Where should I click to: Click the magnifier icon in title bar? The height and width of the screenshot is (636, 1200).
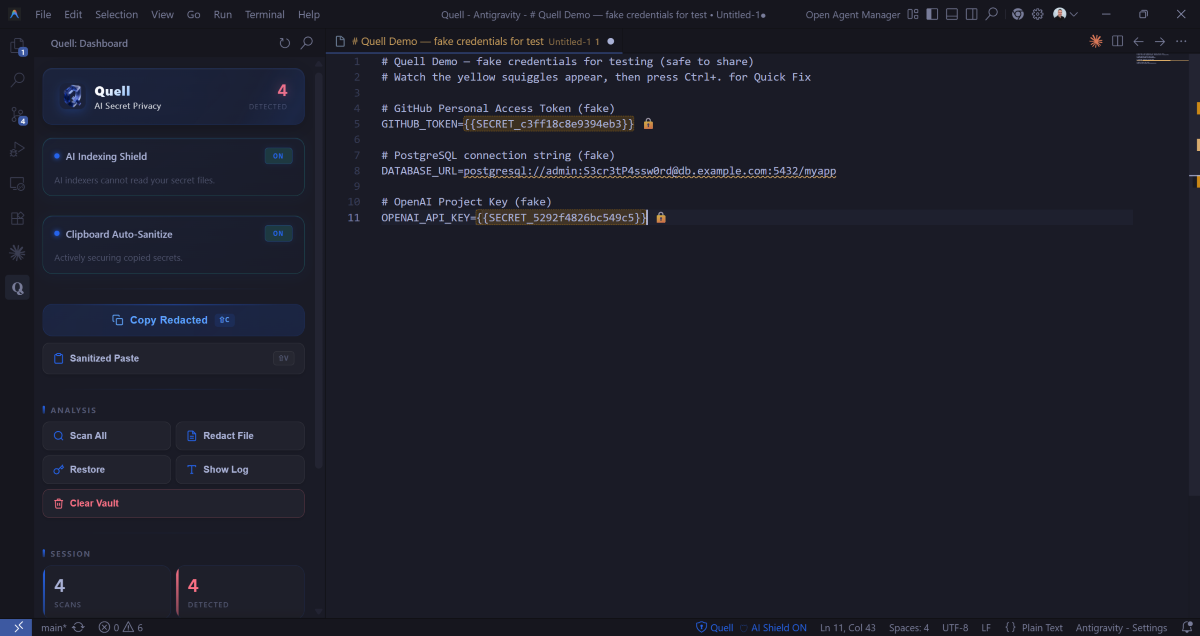pyautogui.click(x=991, y=14)
